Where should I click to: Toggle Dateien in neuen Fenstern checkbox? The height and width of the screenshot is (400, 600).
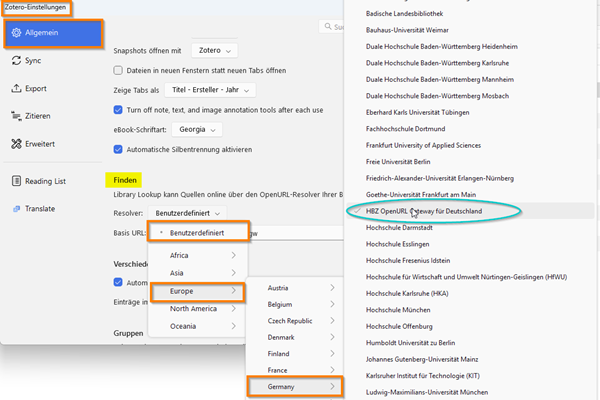(118, 70)
